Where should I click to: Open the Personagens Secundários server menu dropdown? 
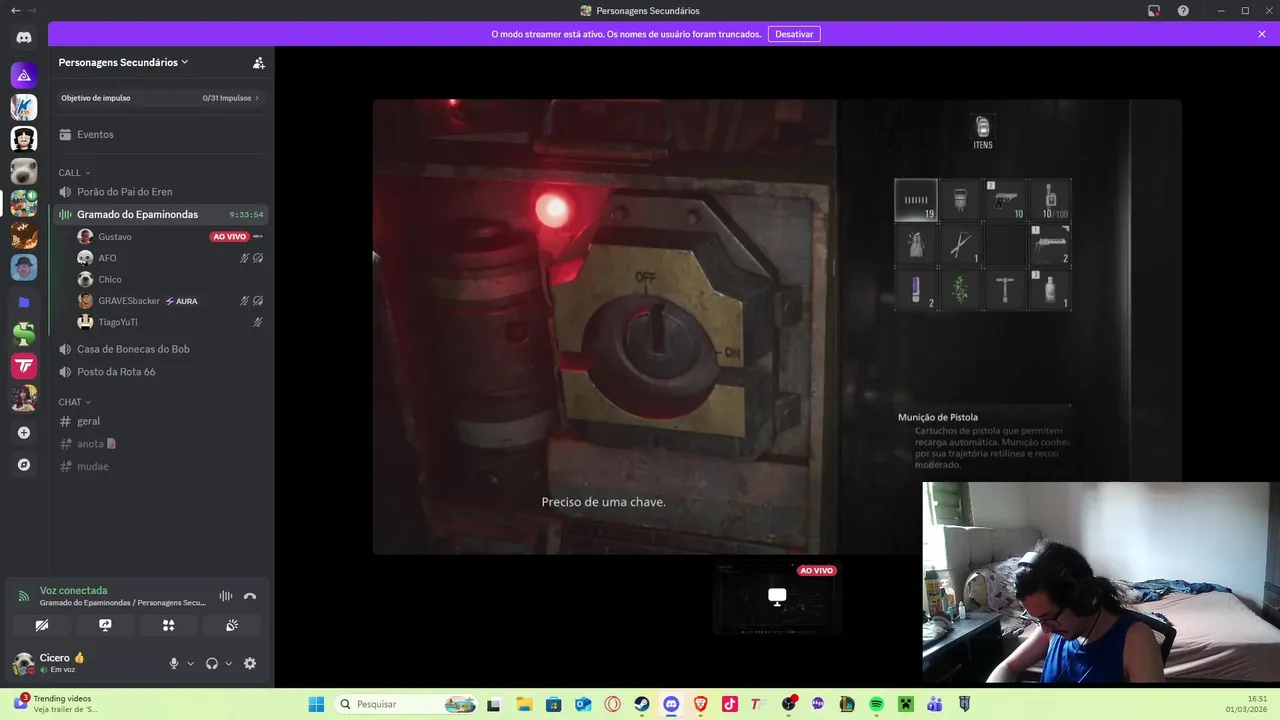tap(124, 62)
